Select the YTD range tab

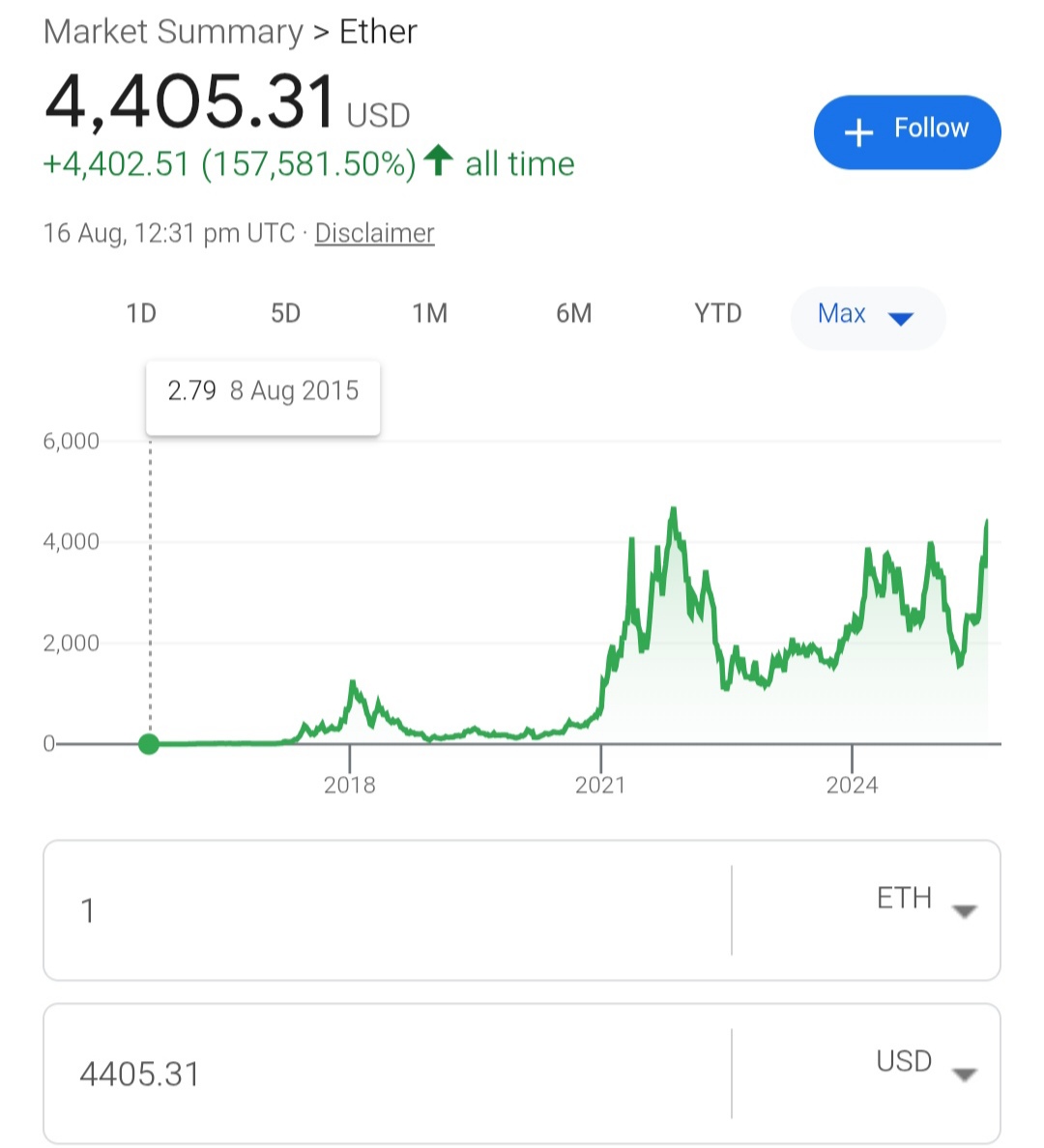coord(717,313)
